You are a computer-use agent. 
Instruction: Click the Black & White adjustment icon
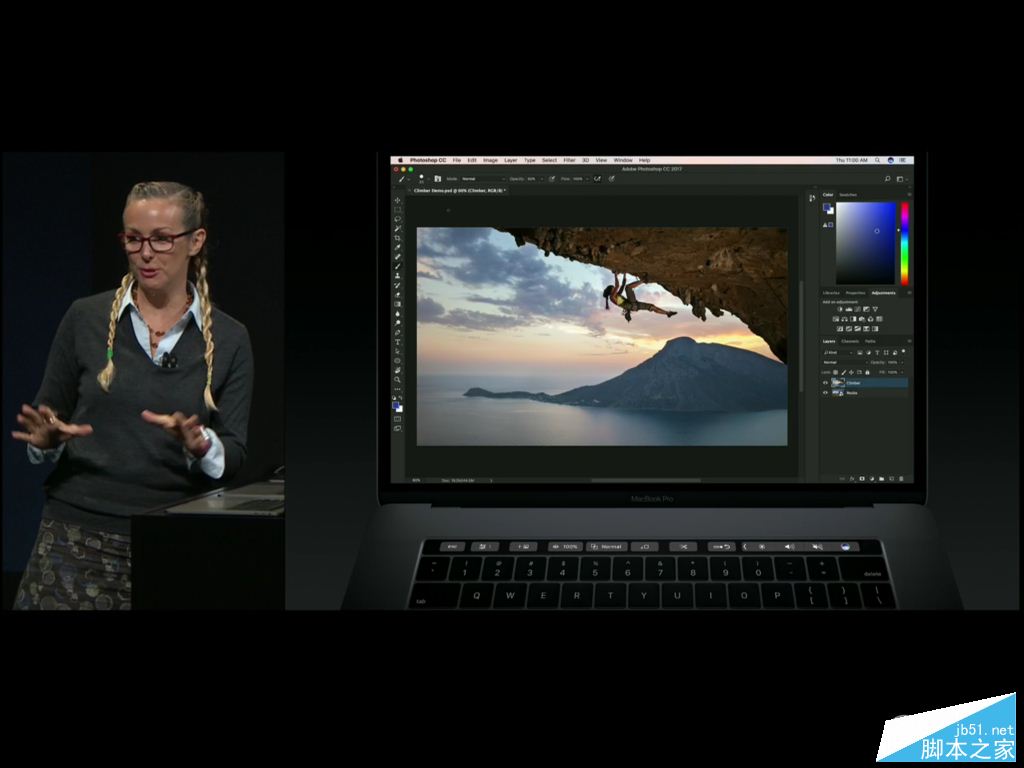[x=853, y=319]
